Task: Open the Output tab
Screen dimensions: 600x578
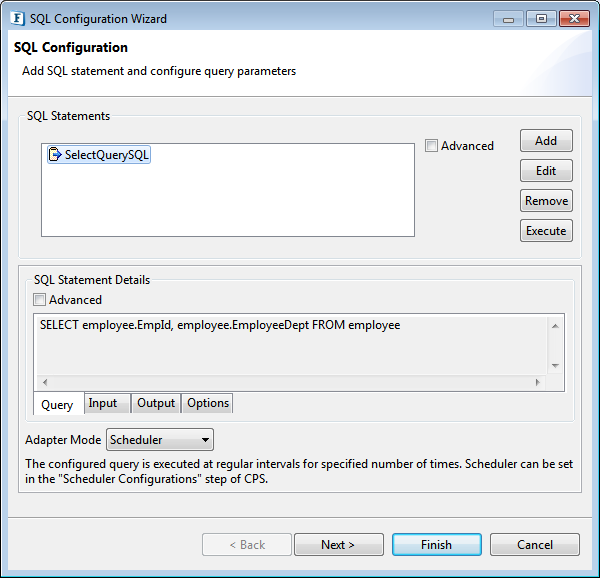Action: (x=156, y=403)
